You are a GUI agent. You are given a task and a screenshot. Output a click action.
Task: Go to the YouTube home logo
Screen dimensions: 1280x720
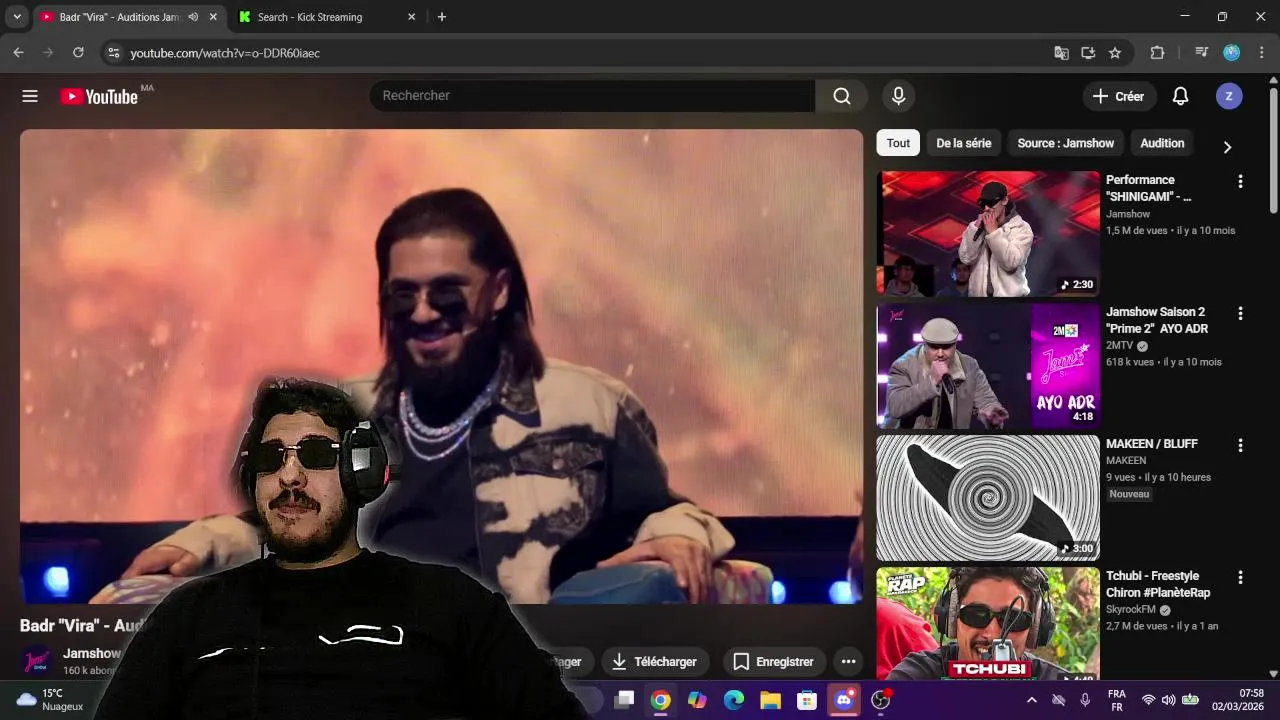[x=99, y=96]
